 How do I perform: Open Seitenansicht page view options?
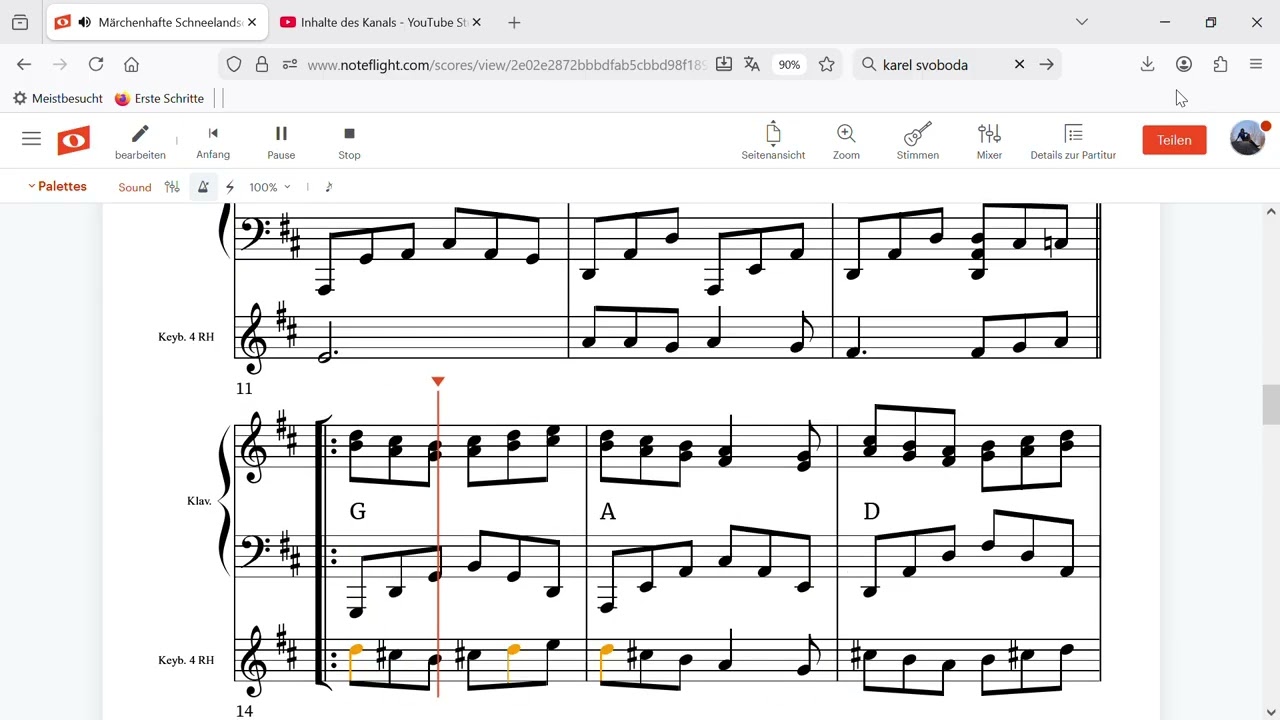click(773, 141)
